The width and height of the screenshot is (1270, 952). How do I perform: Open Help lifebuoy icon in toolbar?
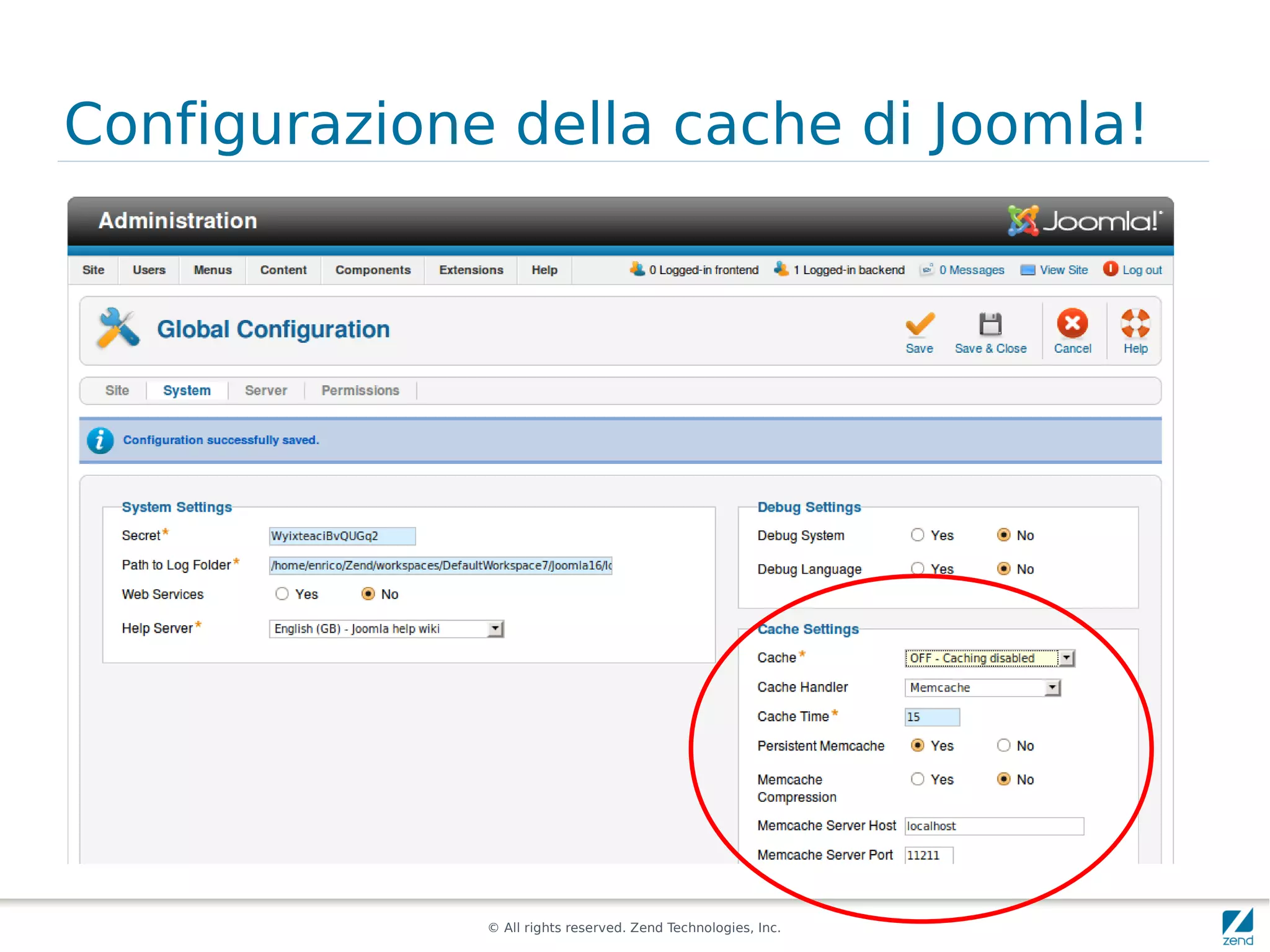click(1135, 323)
